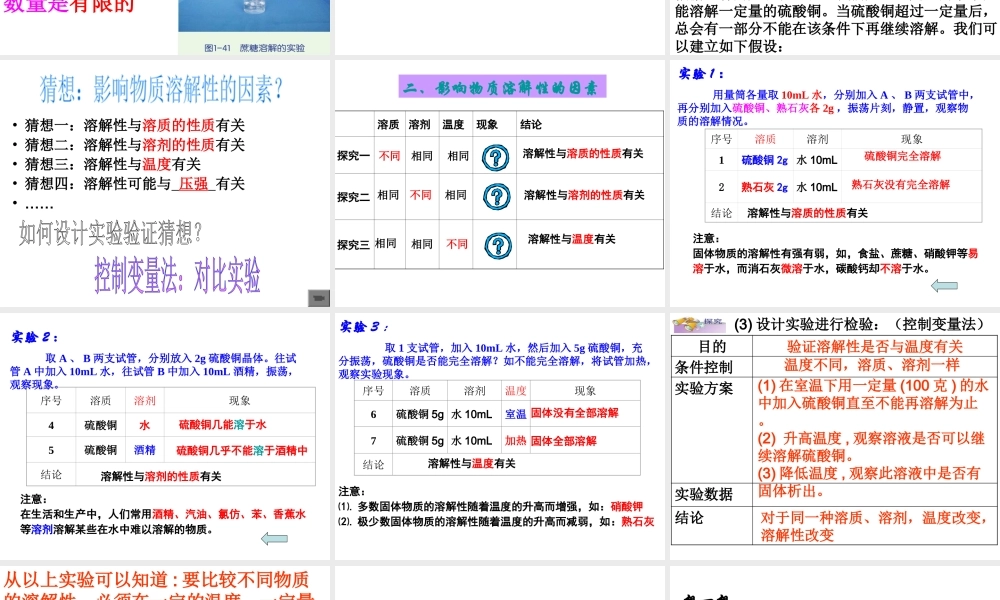Select the 猜想：影响物质溶解性的因素 slide title
Viewport: 1000px width, 600px height.
(161, 89)
